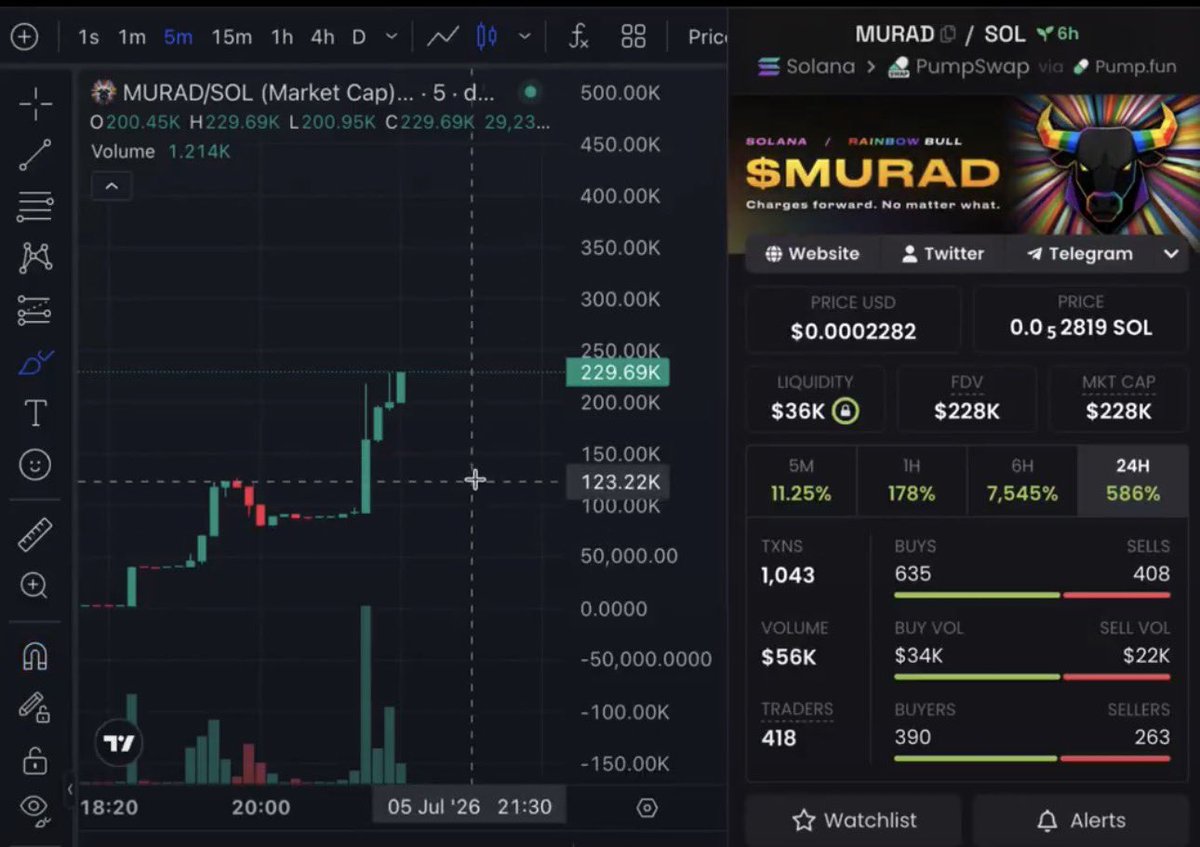Expand more social links chevron

(x=1171, y=254)
